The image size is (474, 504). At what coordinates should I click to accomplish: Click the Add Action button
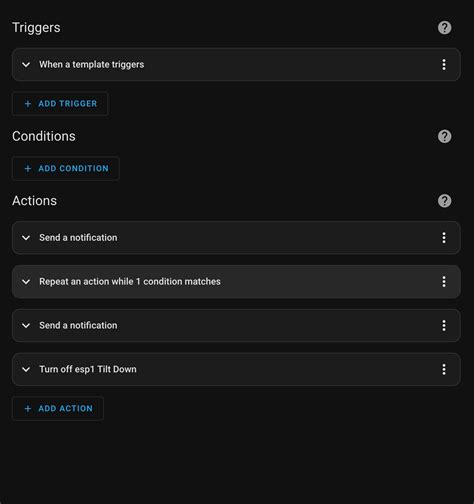[x=58, y=408]
